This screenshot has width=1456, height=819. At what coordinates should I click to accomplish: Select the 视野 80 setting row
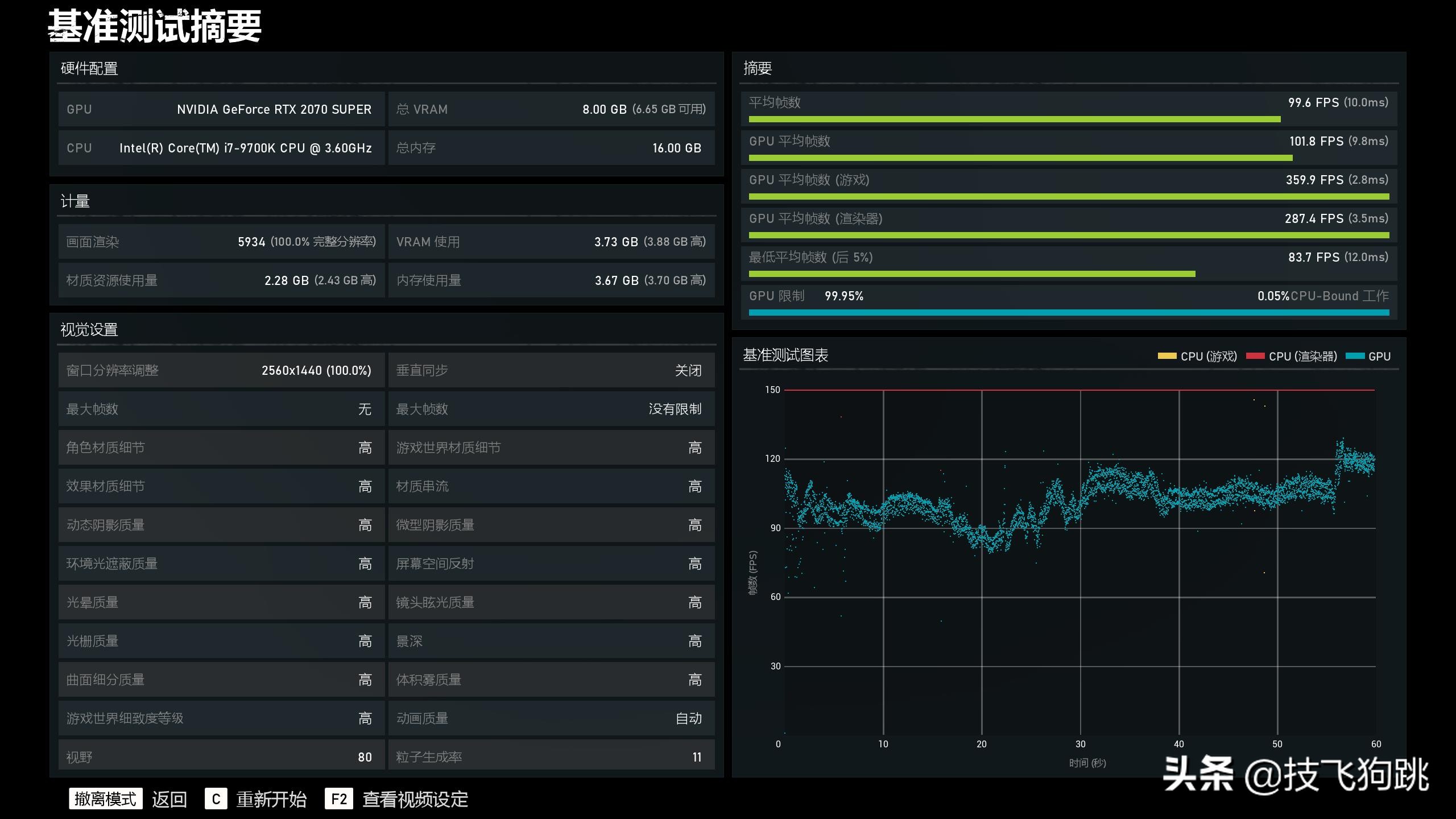coord(221,756)
